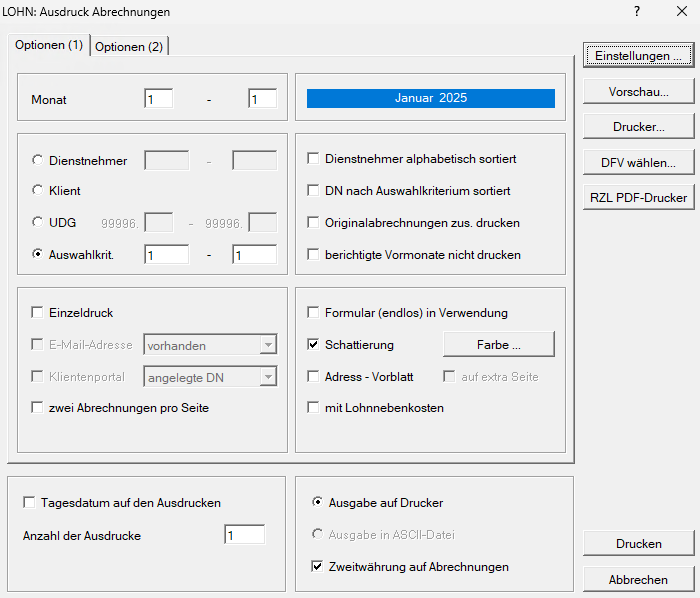Select the Dienstnehmer radio option
The height and width of the screenshot is (598, 700).
tap(38, 160)
